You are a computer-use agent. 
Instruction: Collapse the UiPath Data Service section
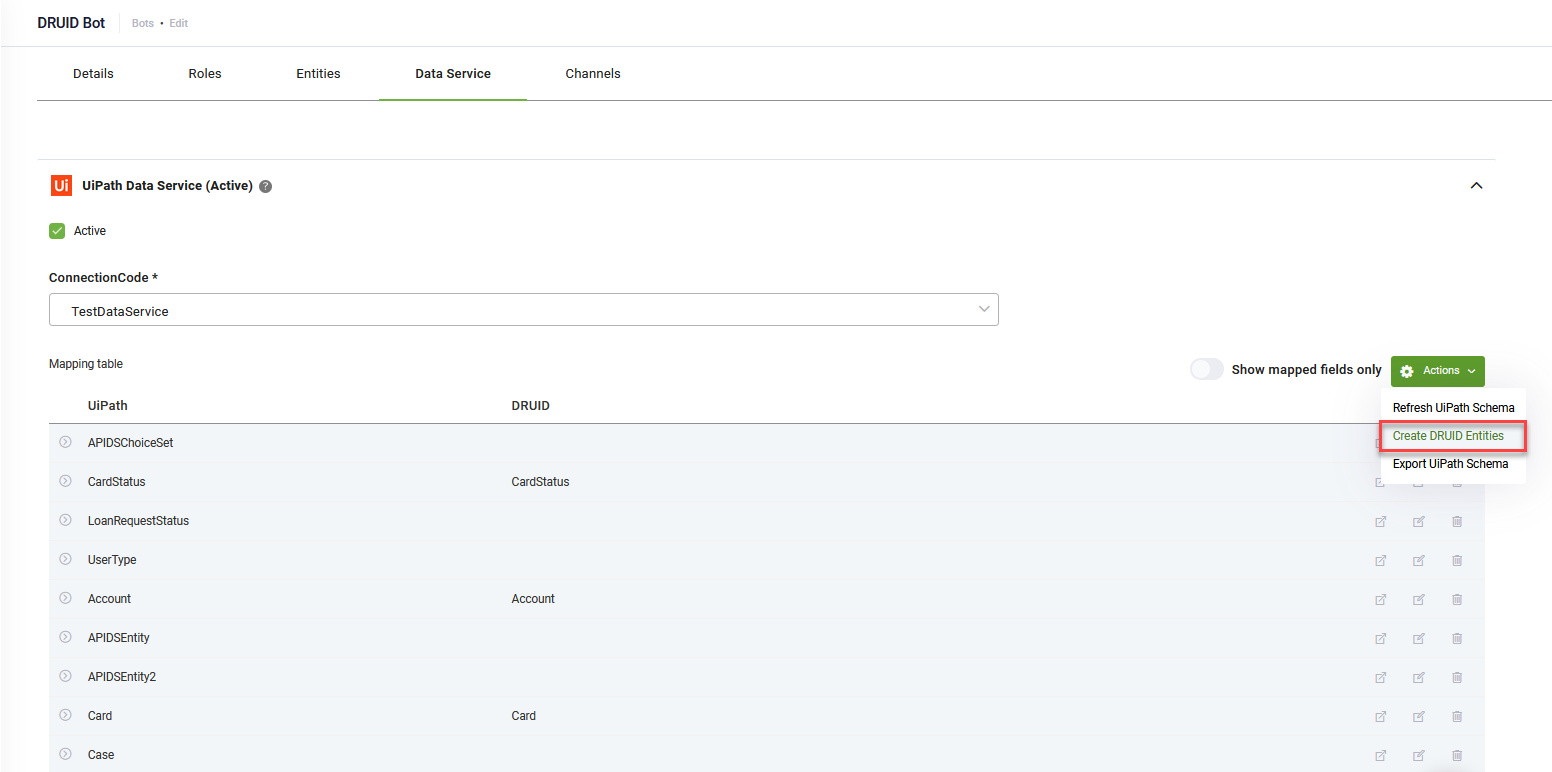pyautogui.click(x=1476, y=186)
